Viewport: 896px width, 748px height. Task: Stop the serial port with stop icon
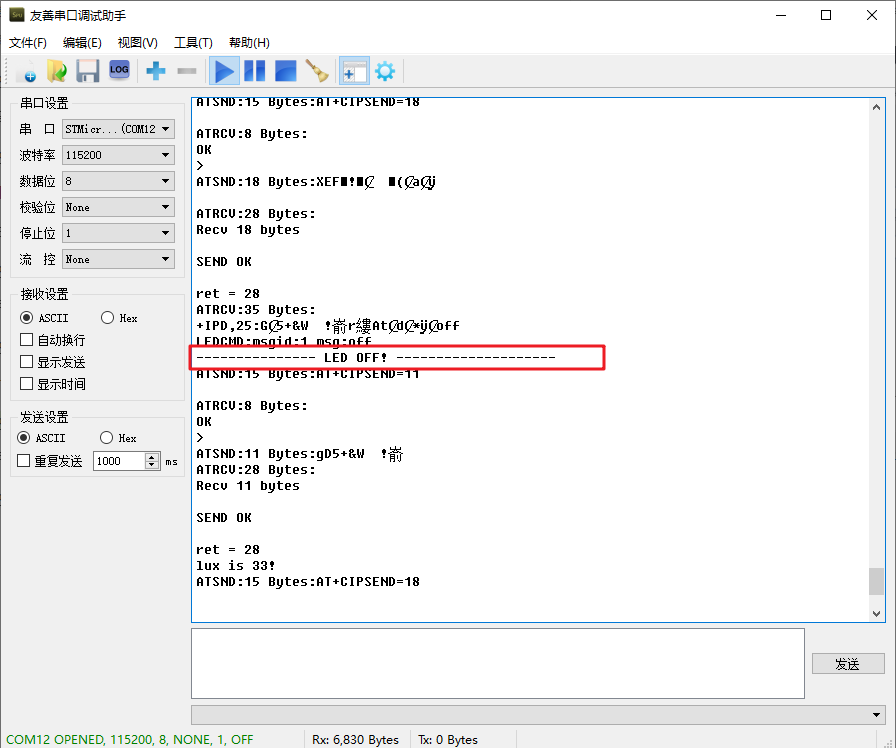286,71
